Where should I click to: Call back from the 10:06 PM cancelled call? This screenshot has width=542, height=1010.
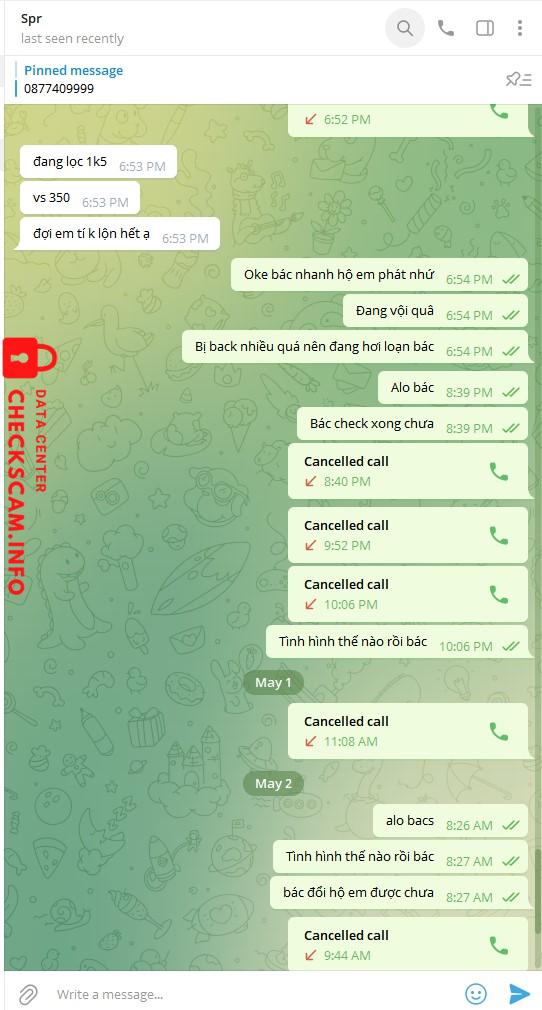tap(499, 594)
